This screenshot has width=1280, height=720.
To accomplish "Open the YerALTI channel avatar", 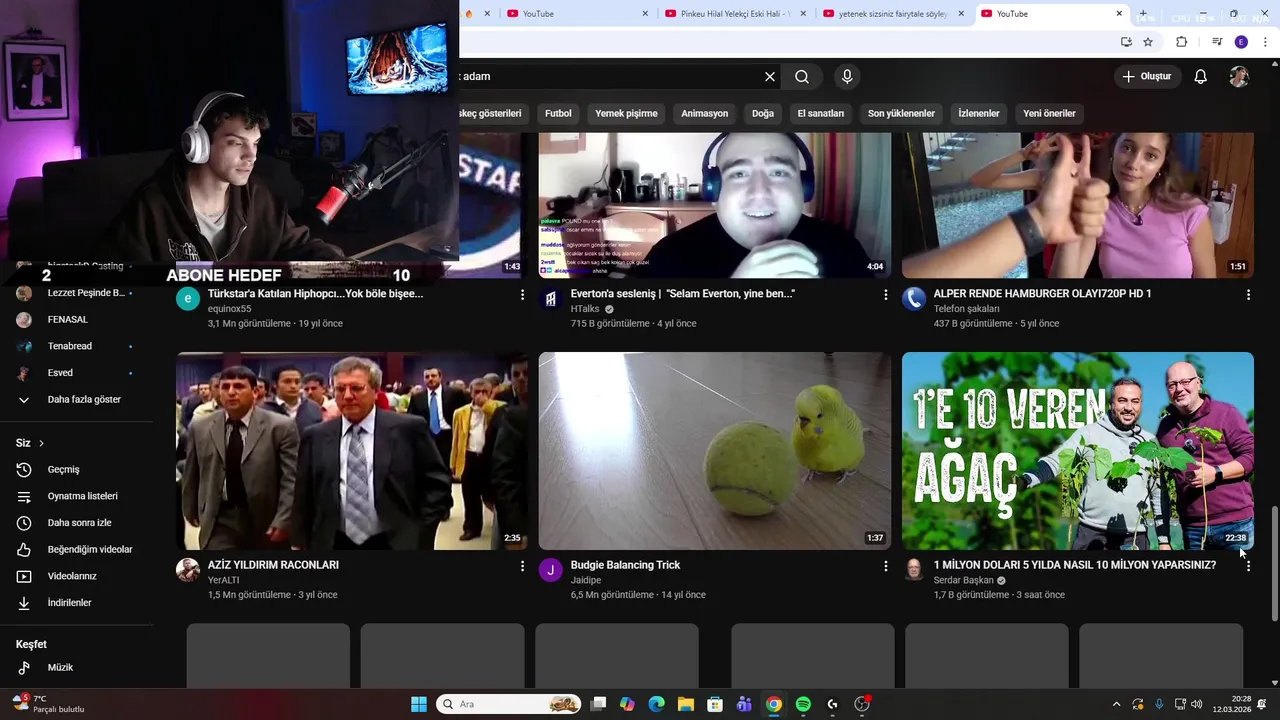I will [x=188, y=570].
